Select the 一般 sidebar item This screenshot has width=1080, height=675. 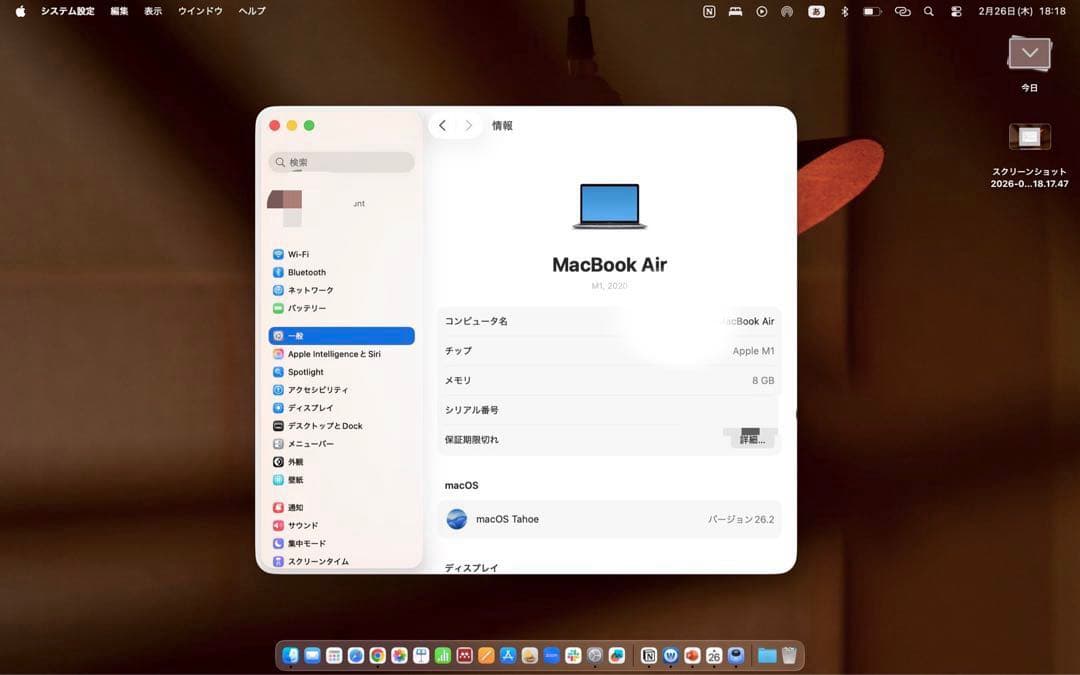[x=342, y=335]
